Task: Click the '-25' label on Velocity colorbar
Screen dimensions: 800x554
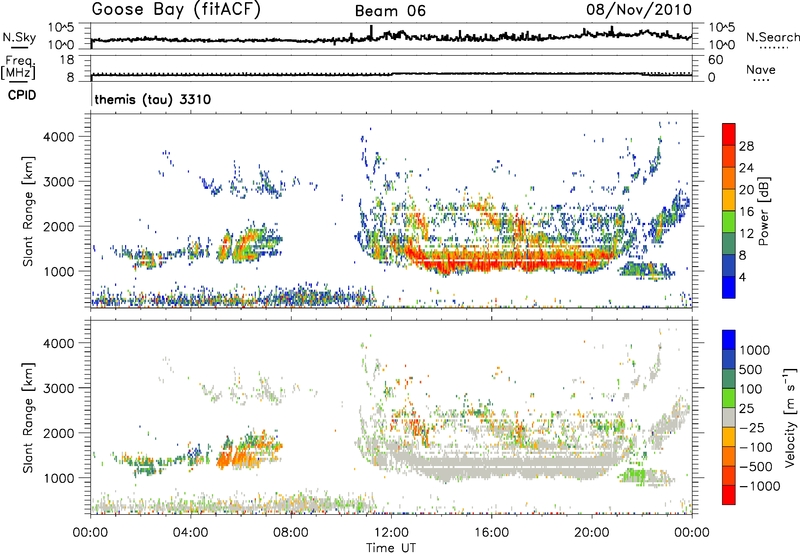Action: click(x=752, y=428)
